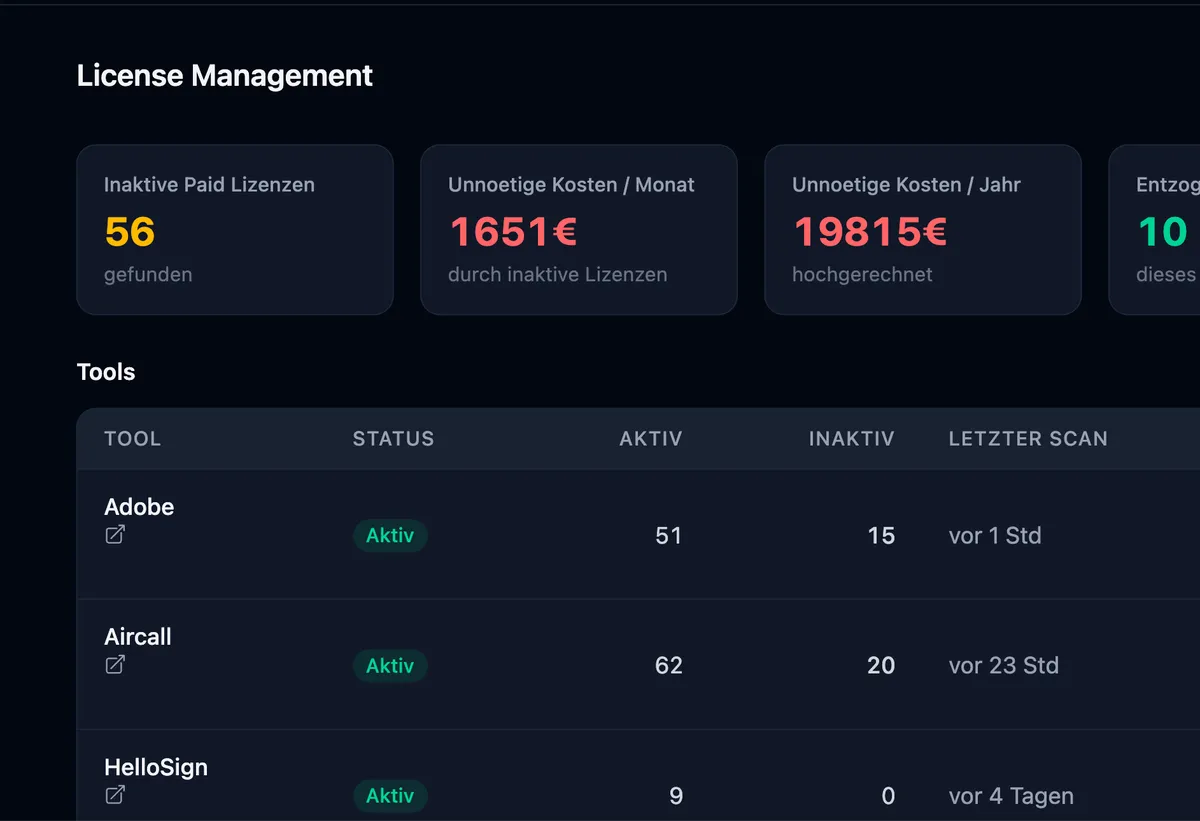Screen dimensions: 1200x821
Task: Expand the Adobe table row
Action: pos(600,535)
